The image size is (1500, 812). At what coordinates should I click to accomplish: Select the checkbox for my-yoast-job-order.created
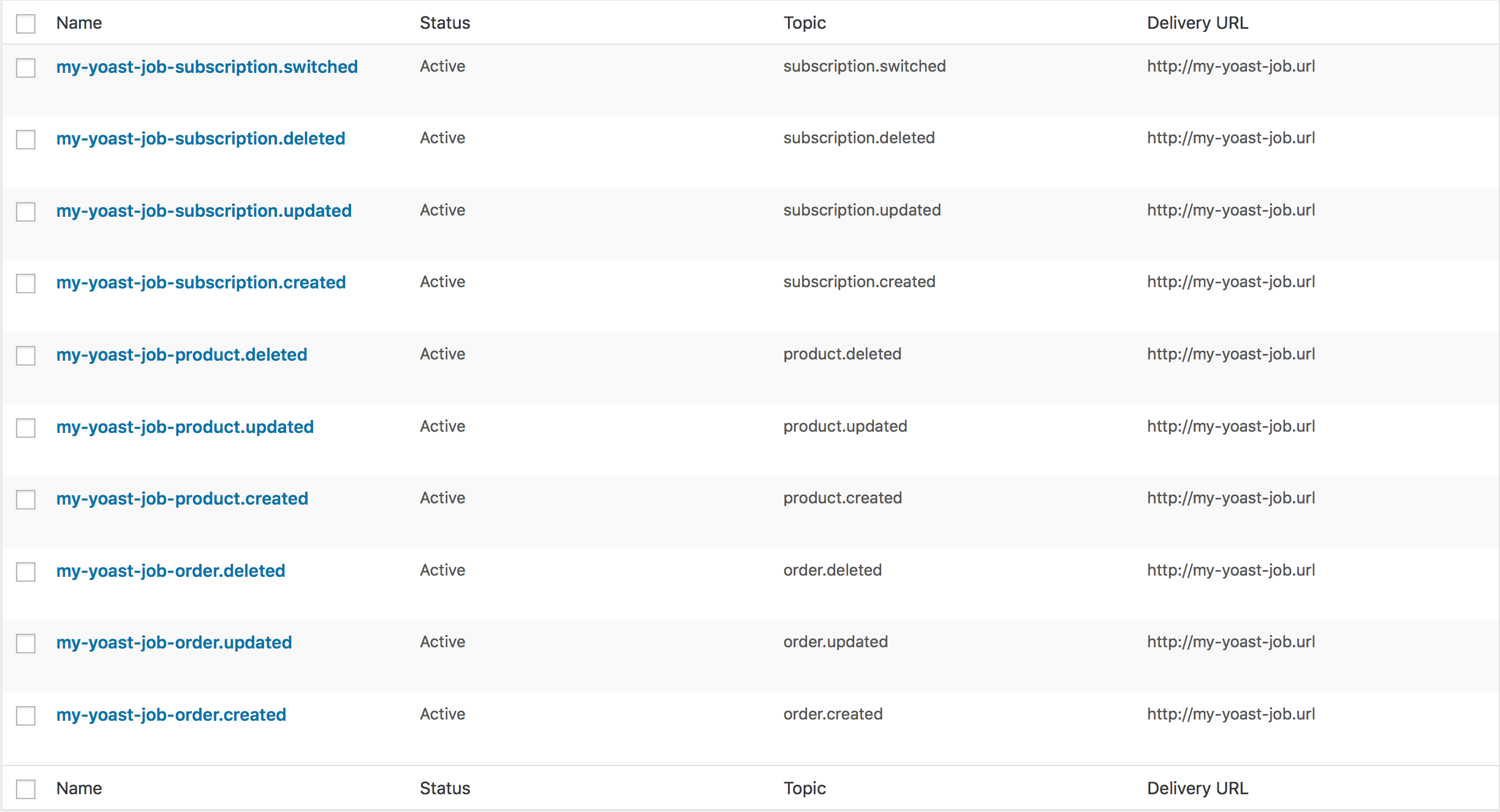click(26, 716)
